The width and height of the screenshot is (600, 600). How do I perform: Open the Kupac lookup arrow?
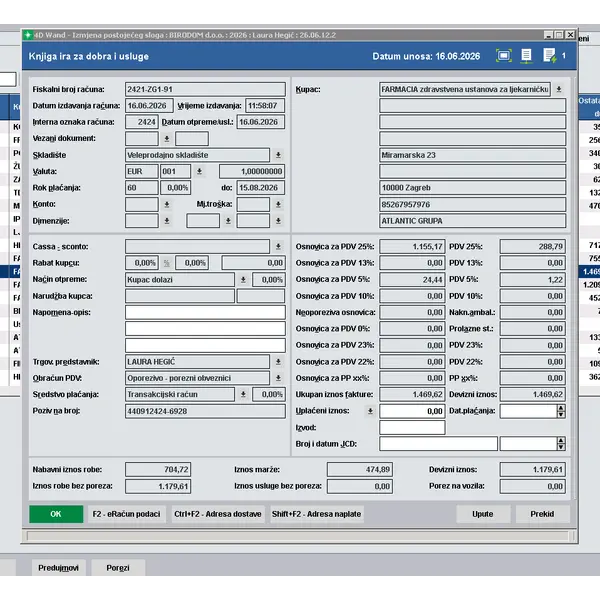[559, 89]
